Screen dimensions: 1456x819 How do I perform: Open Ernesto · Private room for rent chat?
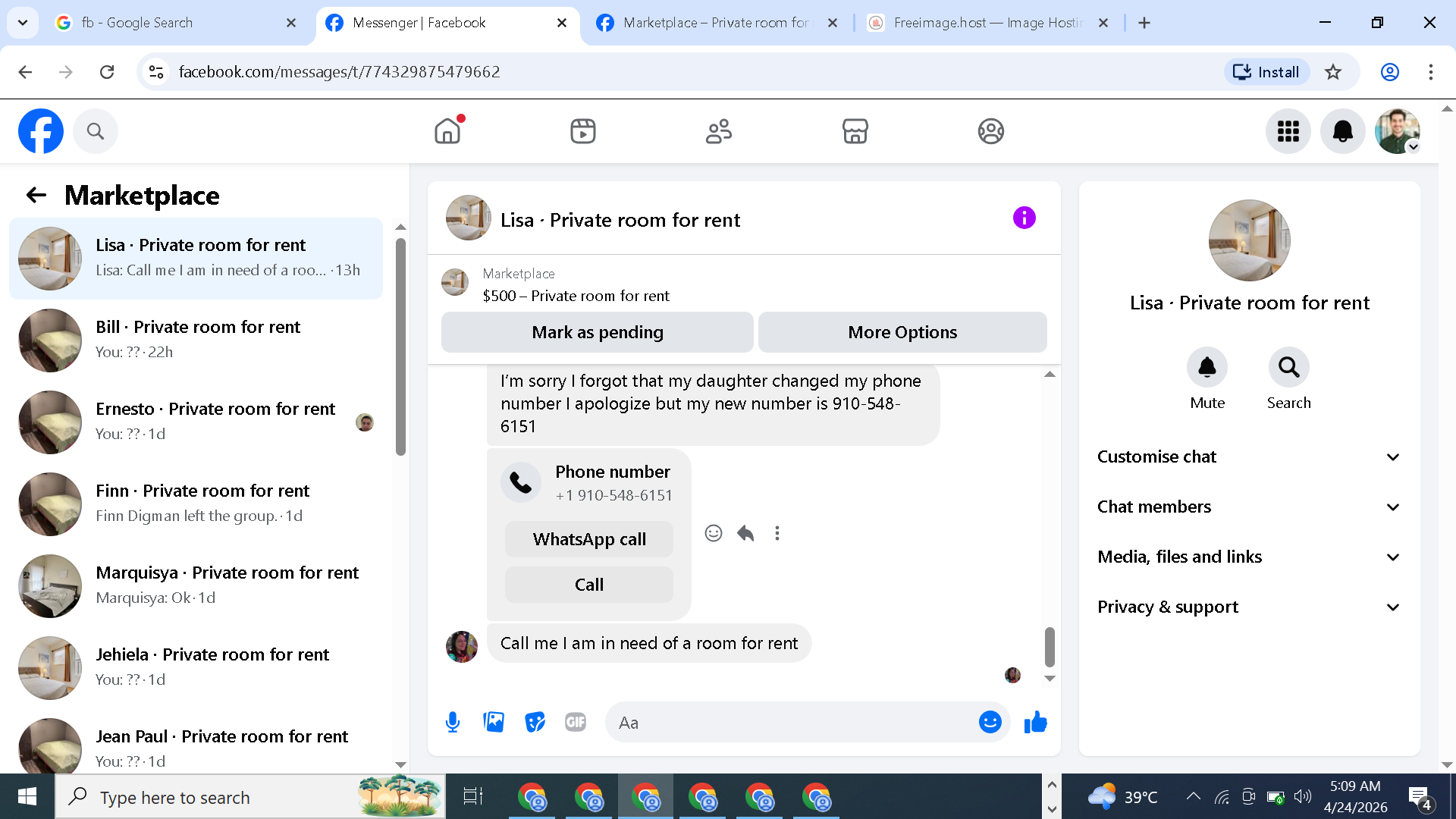point(196,422)
